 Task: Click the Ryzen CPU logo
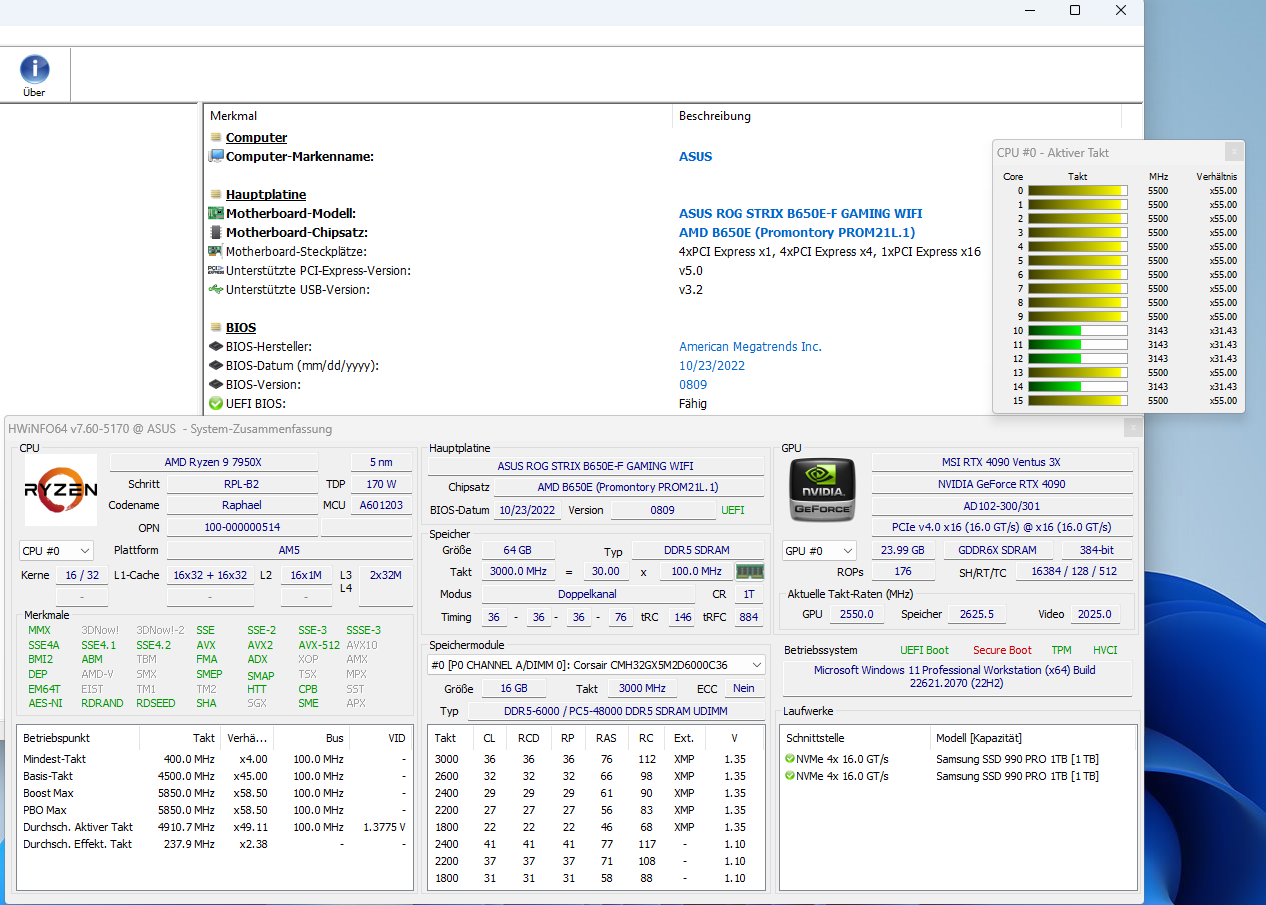click(61, 490)
